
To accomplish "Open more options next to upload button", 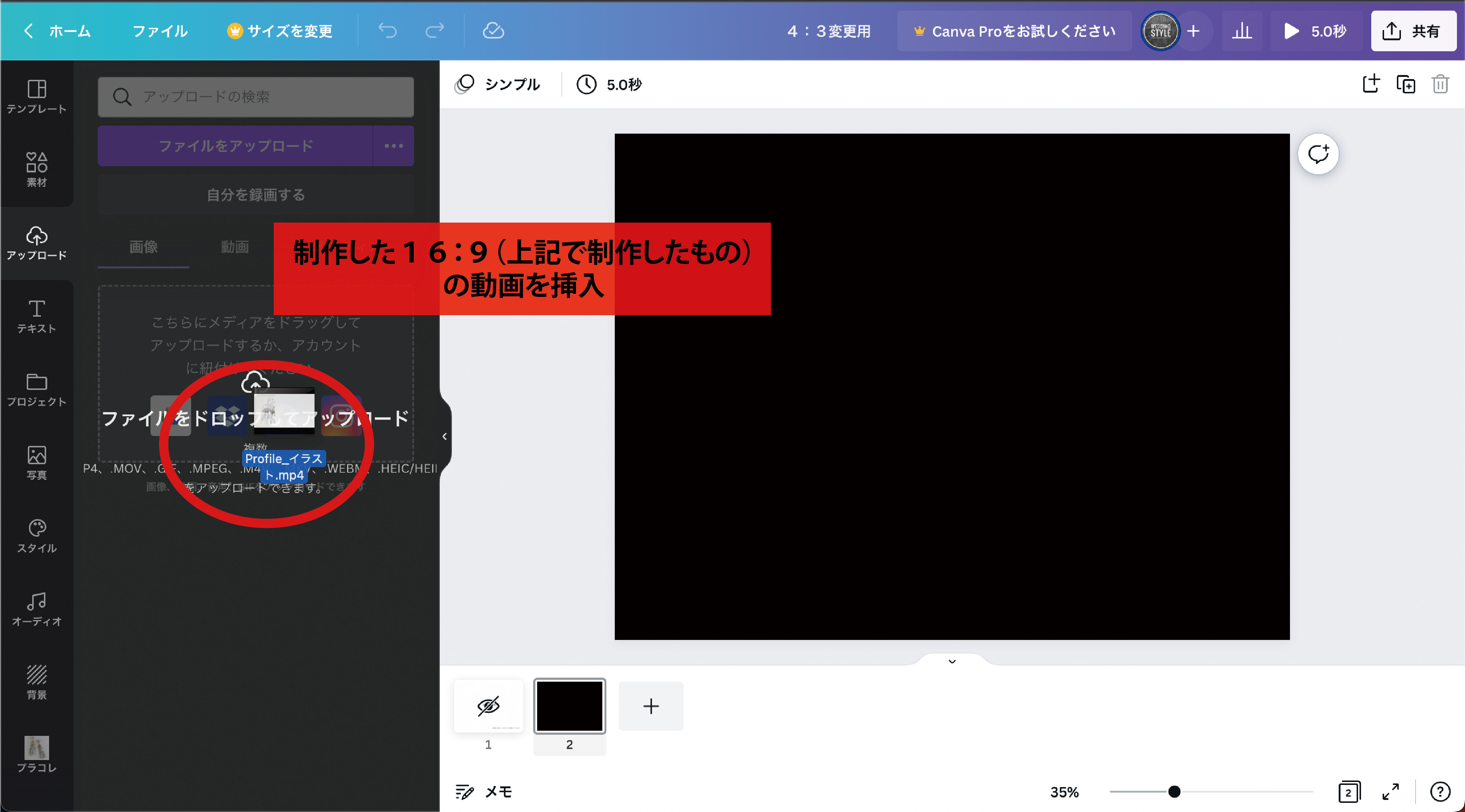I will point(394,146).
